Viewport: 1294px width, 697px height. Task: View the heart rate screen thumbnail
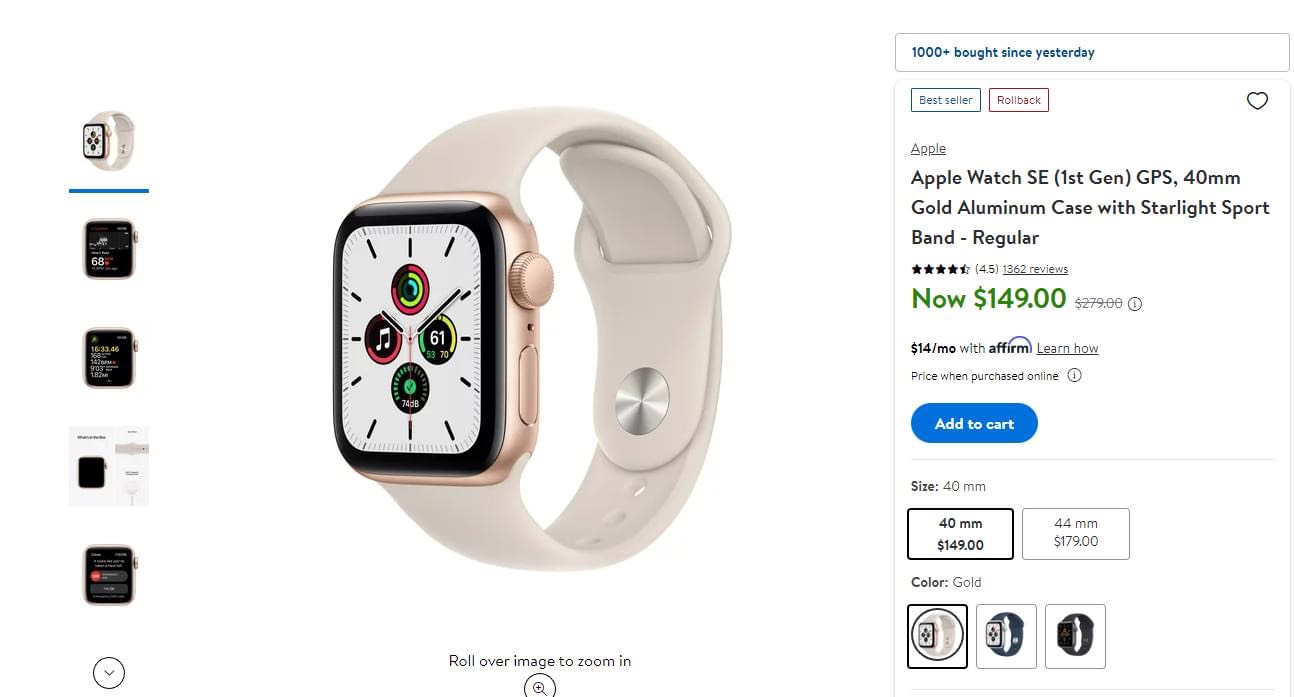coord(109,249)
